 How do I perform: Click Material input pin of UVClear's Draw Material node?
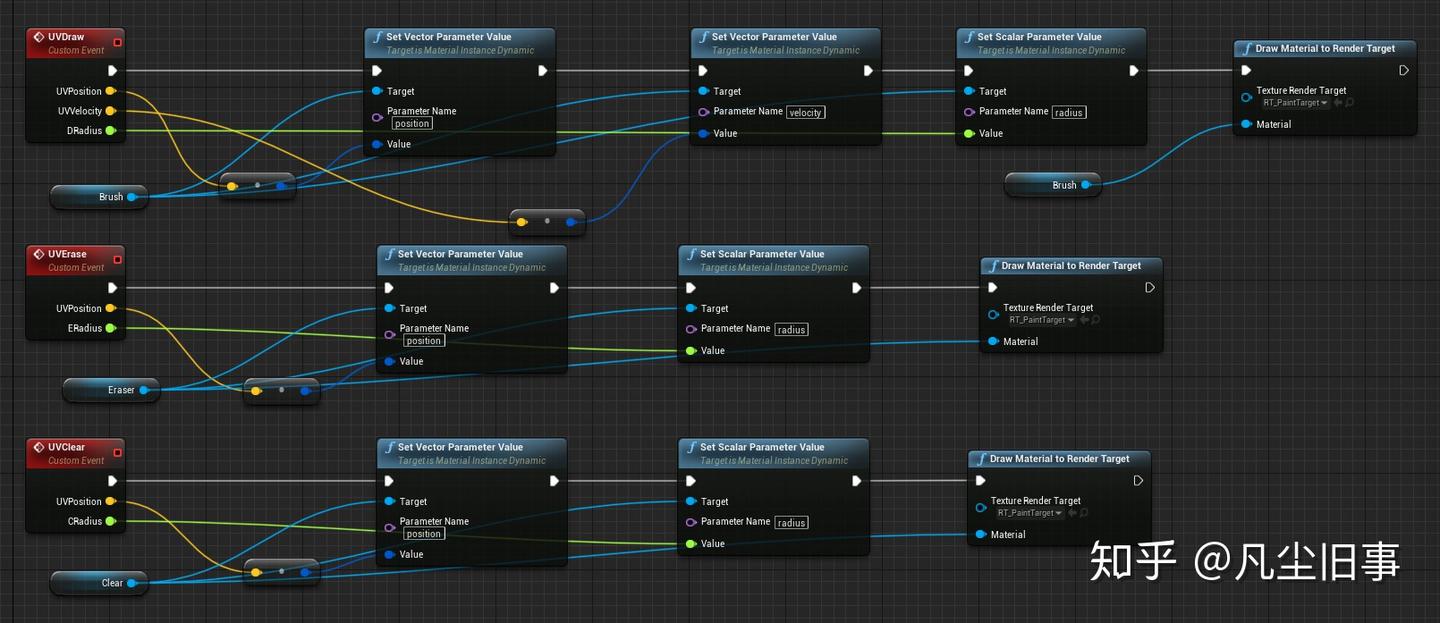coord(981,534)
